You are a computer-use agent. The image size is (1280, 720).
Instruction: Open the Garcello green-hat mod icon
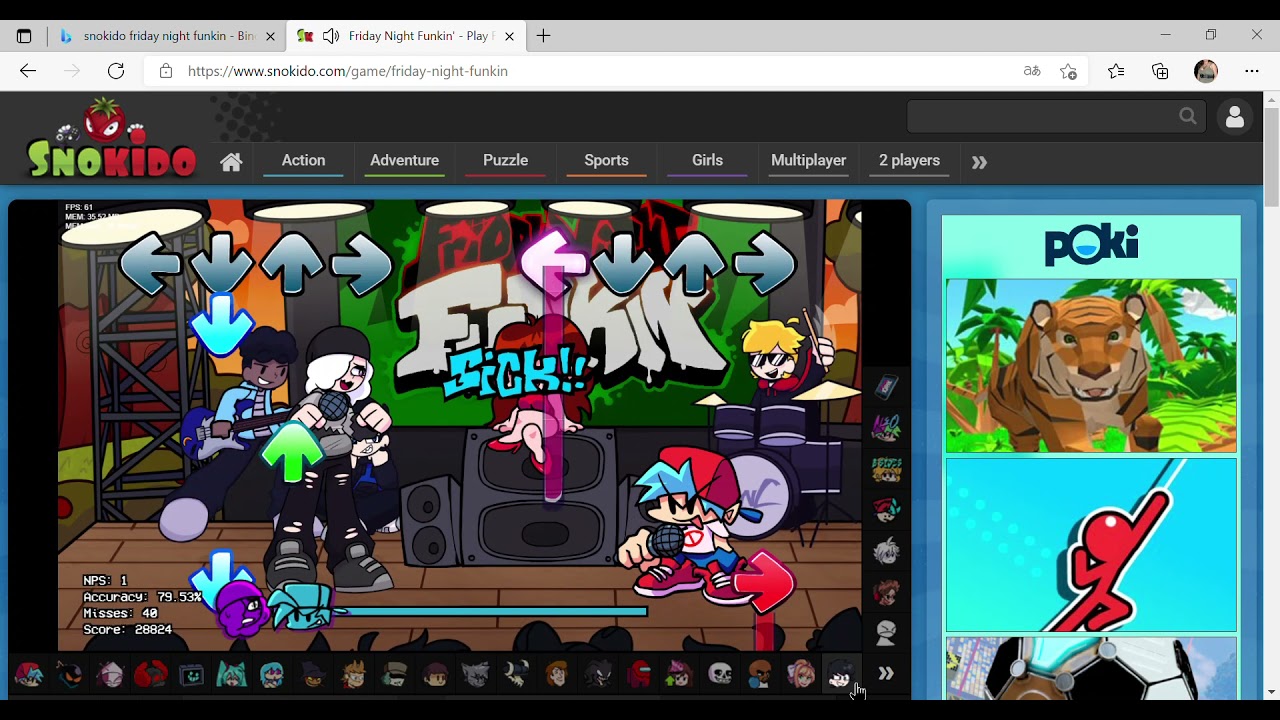pos(394,675)
